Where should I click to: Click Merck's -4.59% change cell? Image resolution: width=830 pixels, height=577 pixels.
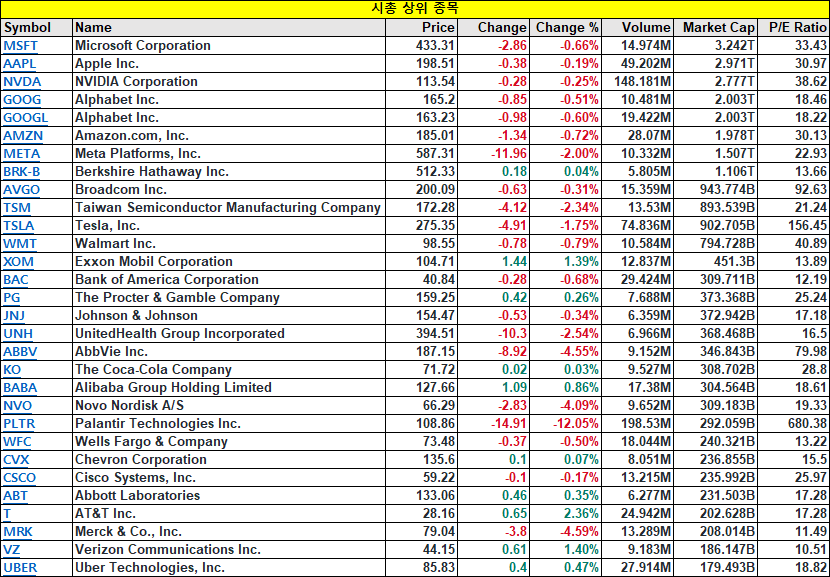(565, 531)
